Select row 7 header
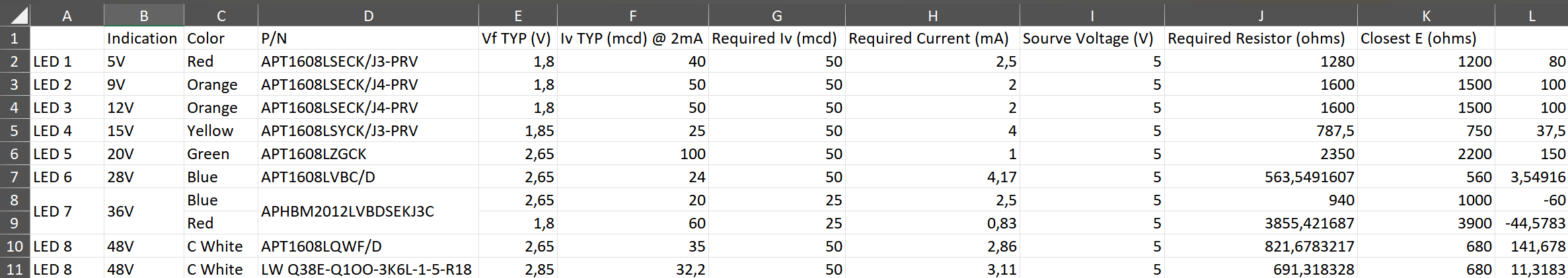 [x=15, y=177]
